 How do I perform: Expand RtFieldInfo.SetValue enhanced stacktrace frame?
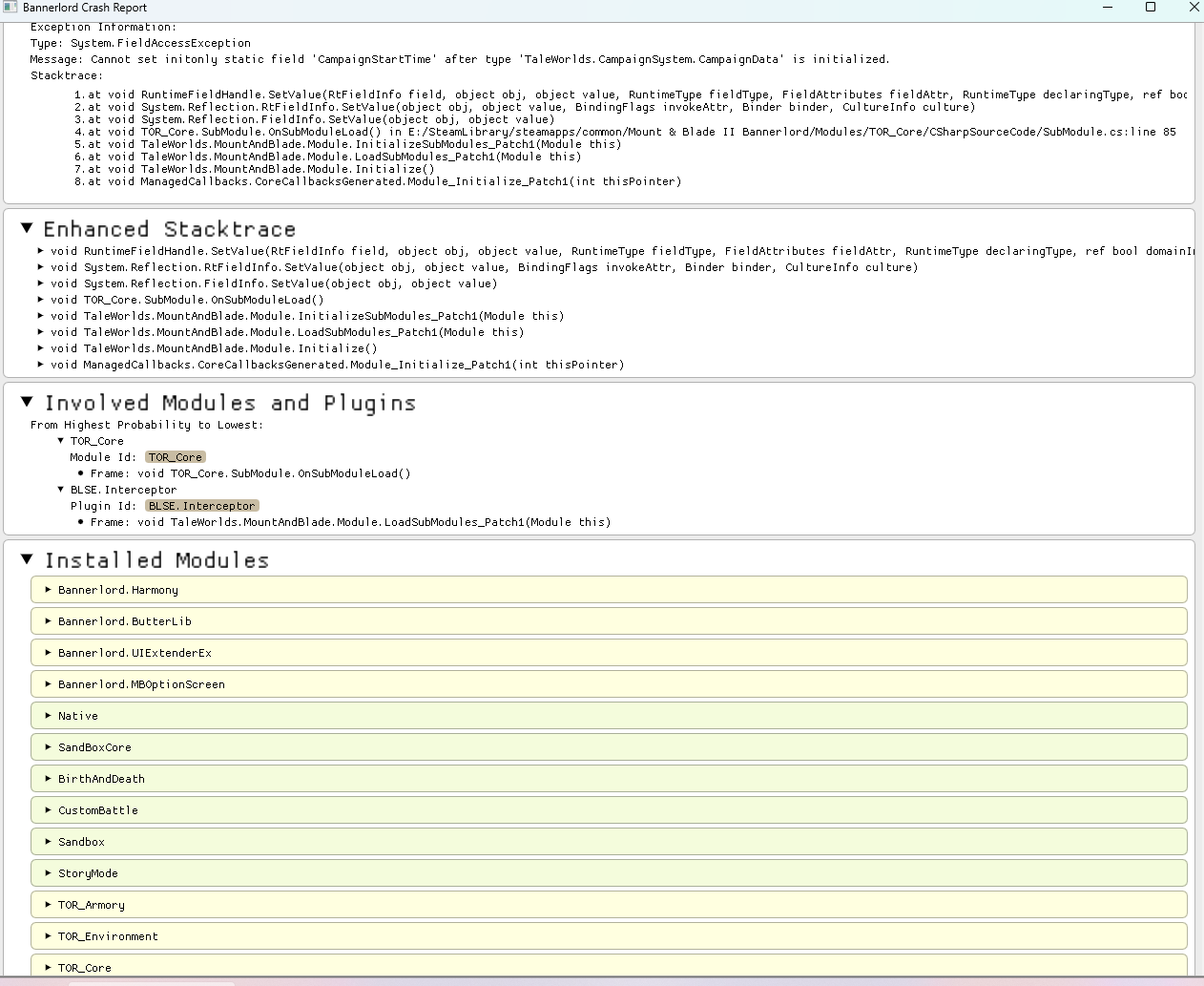[x=41, y=267]
